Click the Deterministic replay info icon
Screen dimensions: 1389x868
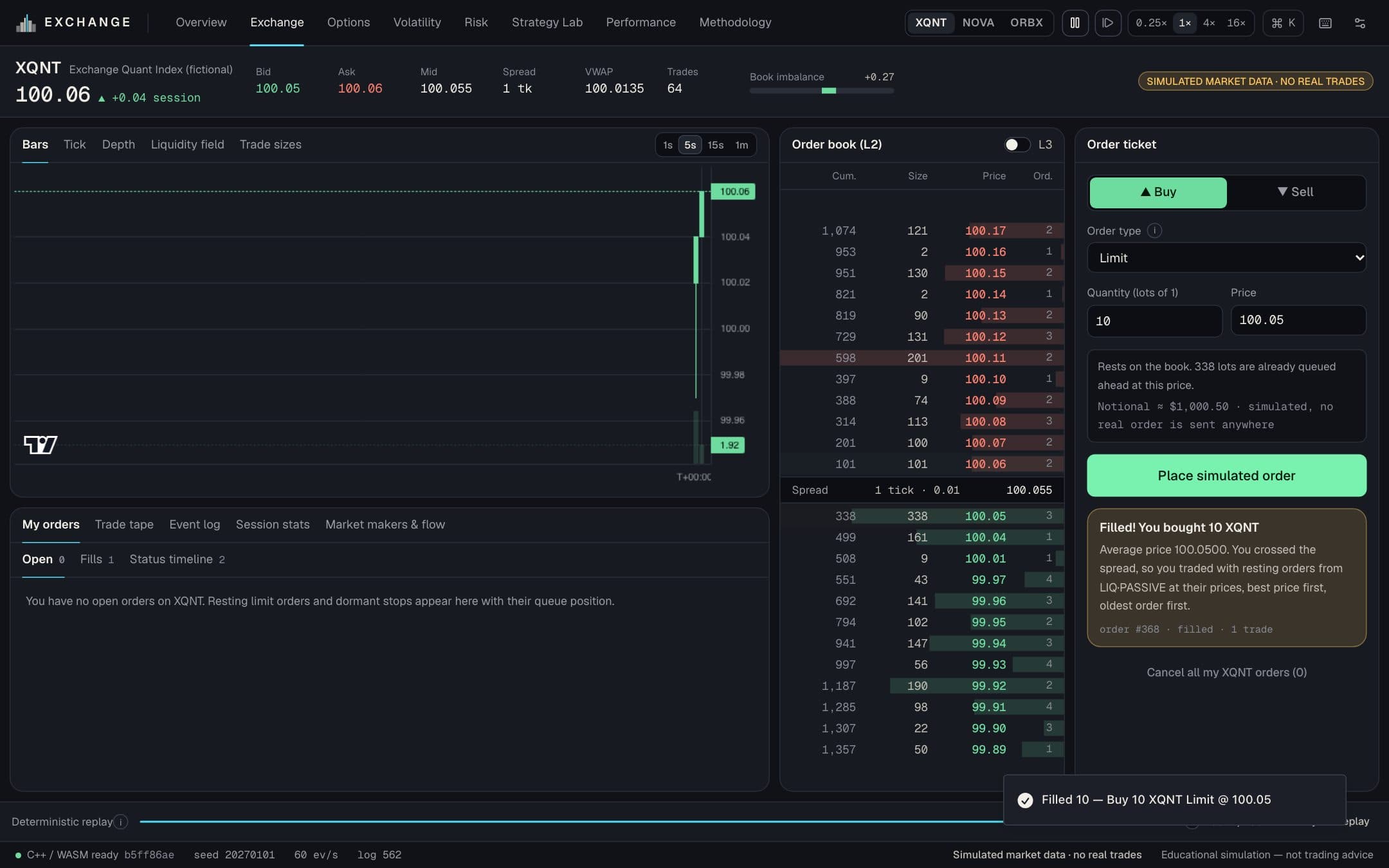point(120,821)
